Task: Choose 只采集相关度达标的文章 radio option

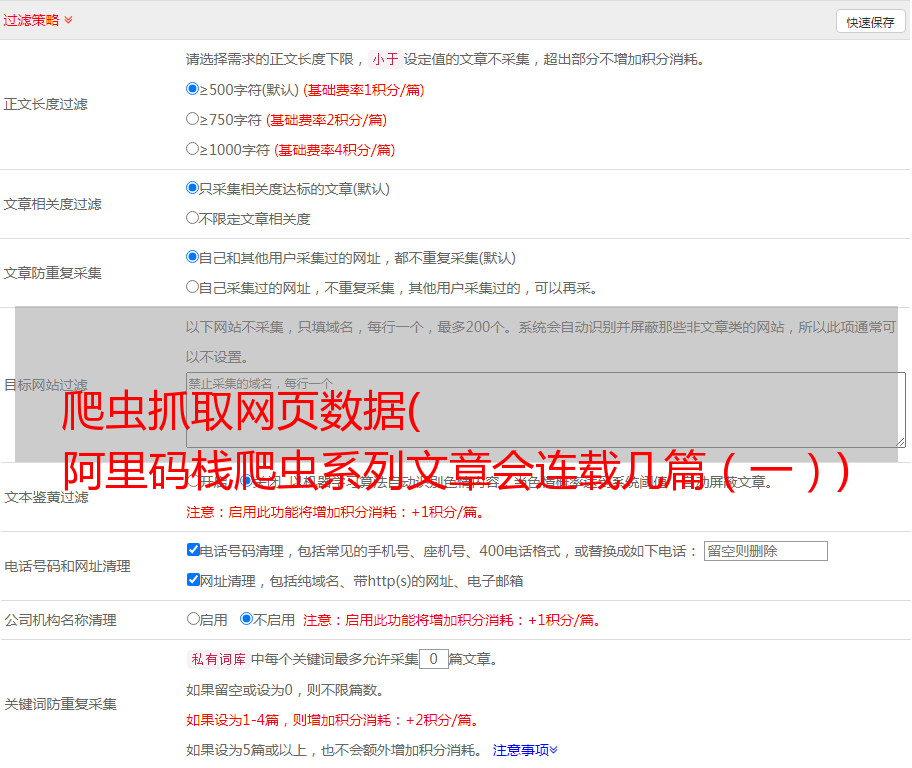Action: [193, 188]
